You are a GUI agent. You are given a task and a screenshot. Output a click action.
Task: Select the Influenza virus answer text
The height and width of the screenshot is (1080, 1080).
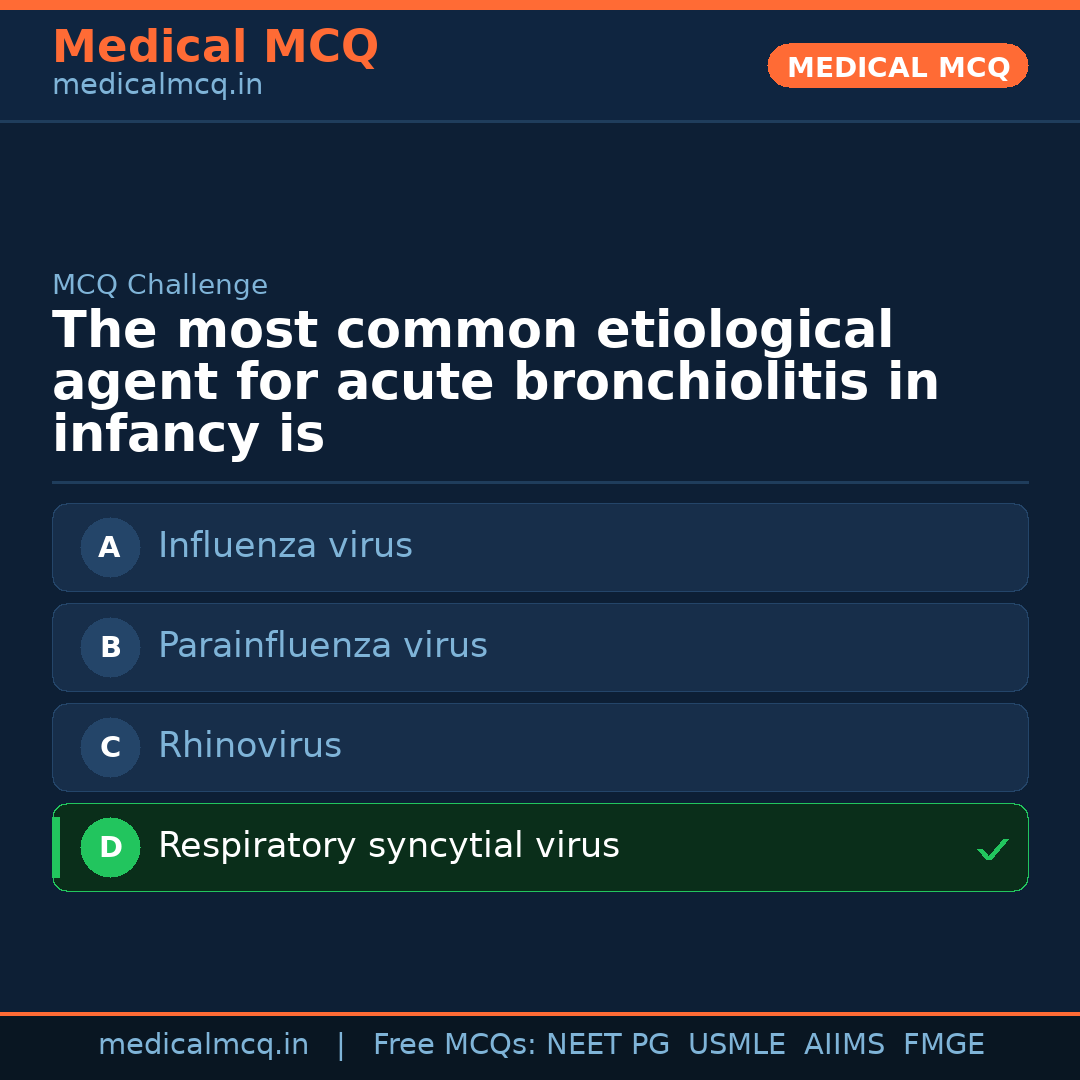point(285,546)
